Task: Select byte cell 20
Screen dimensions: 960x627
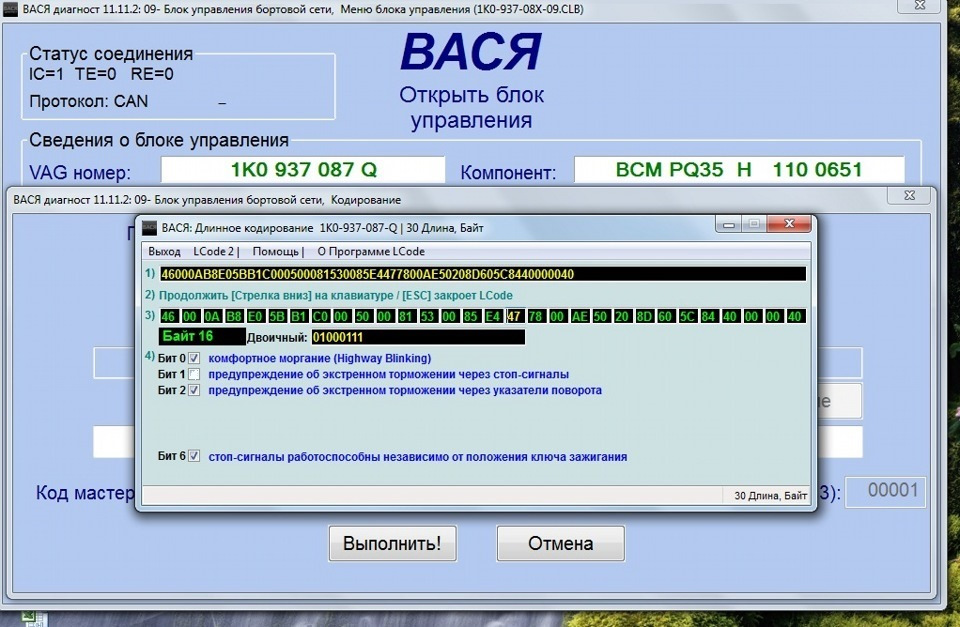Action: point(622,317)
